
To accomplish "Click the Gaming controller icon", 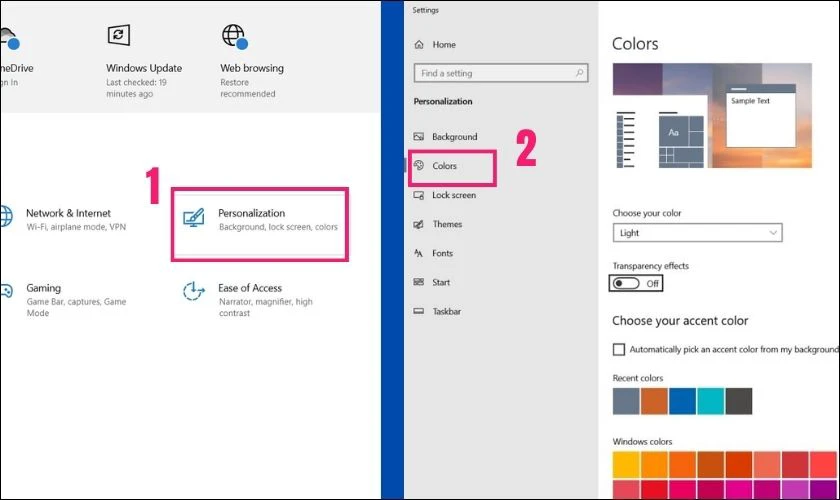I will [6, 292].
